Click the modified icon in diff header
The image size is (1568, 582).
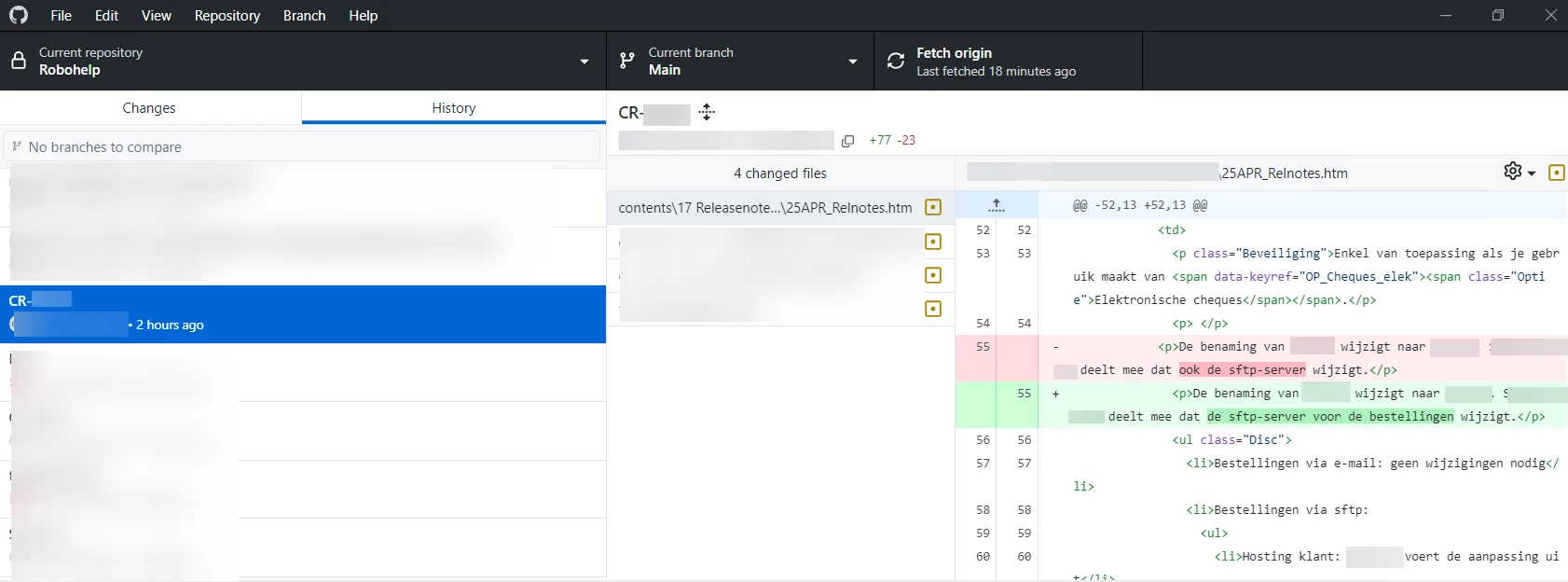(1556, 173)
